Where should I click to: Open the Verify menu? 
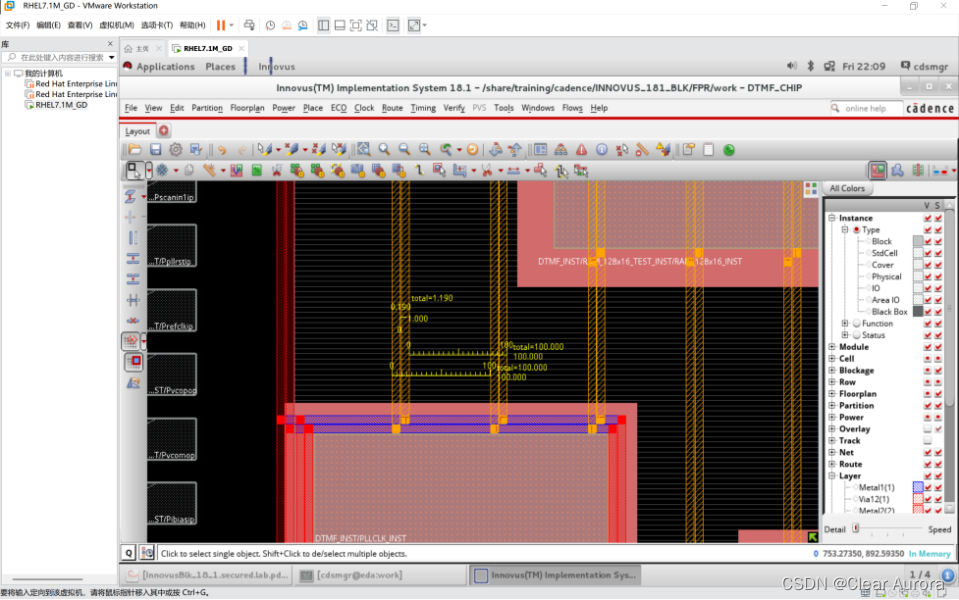point(454,108)
